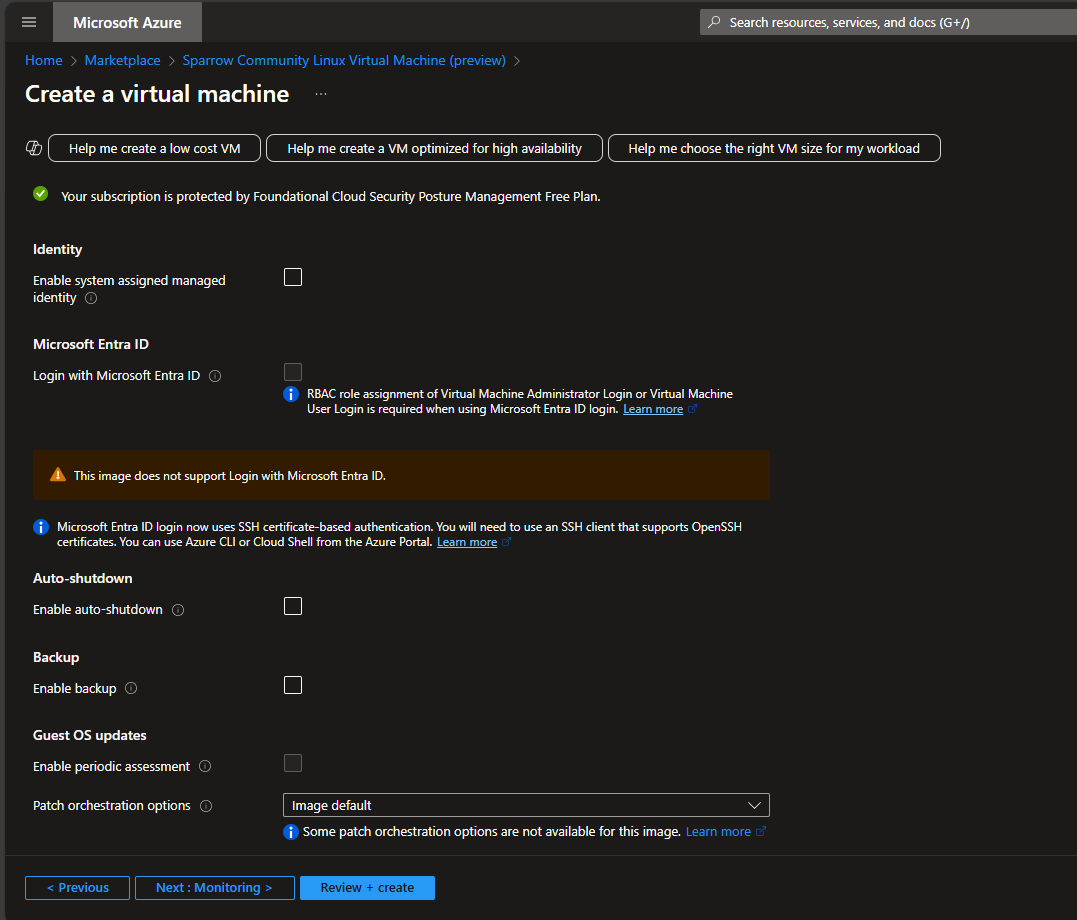This screenshot has height=920, width=1077.
Task: Select Help me create a low cost VM
Action: 153,147
